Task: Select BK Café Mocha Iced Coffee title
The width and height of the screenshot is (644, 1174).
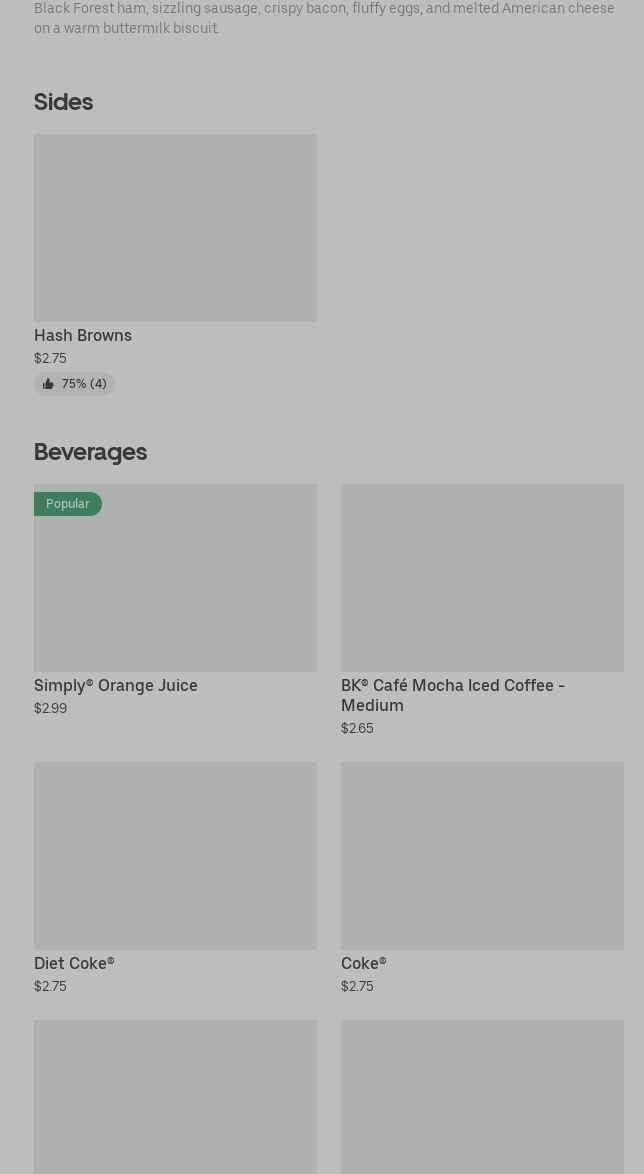Action: coord(453,695)
